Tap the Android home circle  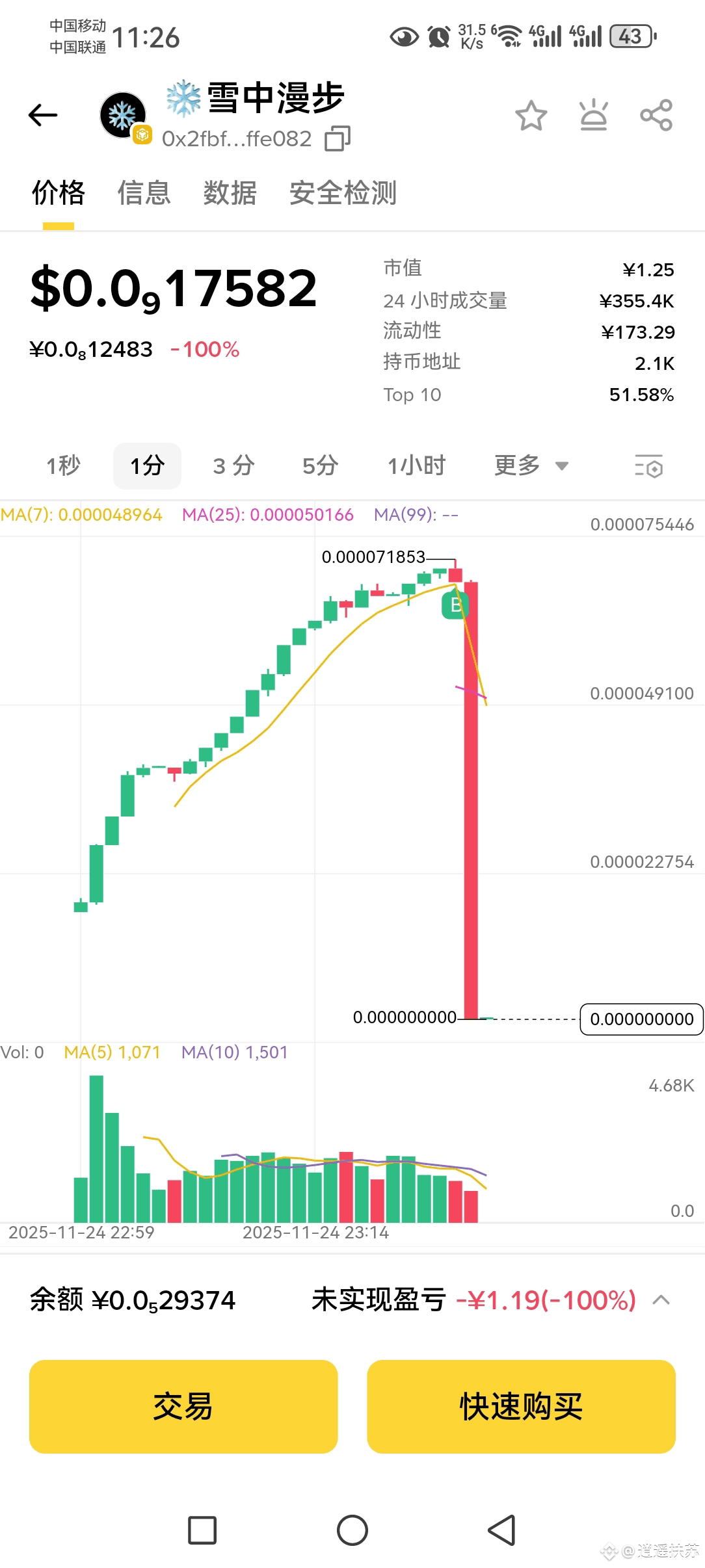[x=352, y=1530]
